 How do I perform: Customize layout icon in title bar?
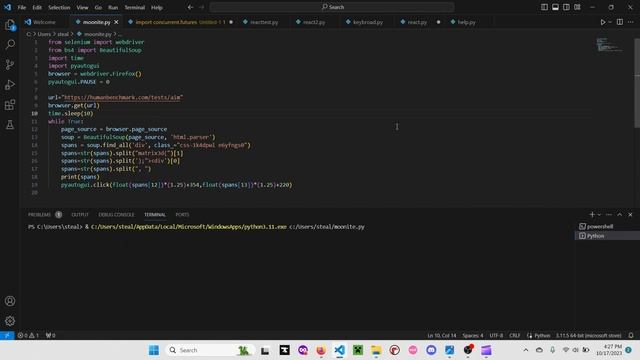577,7
